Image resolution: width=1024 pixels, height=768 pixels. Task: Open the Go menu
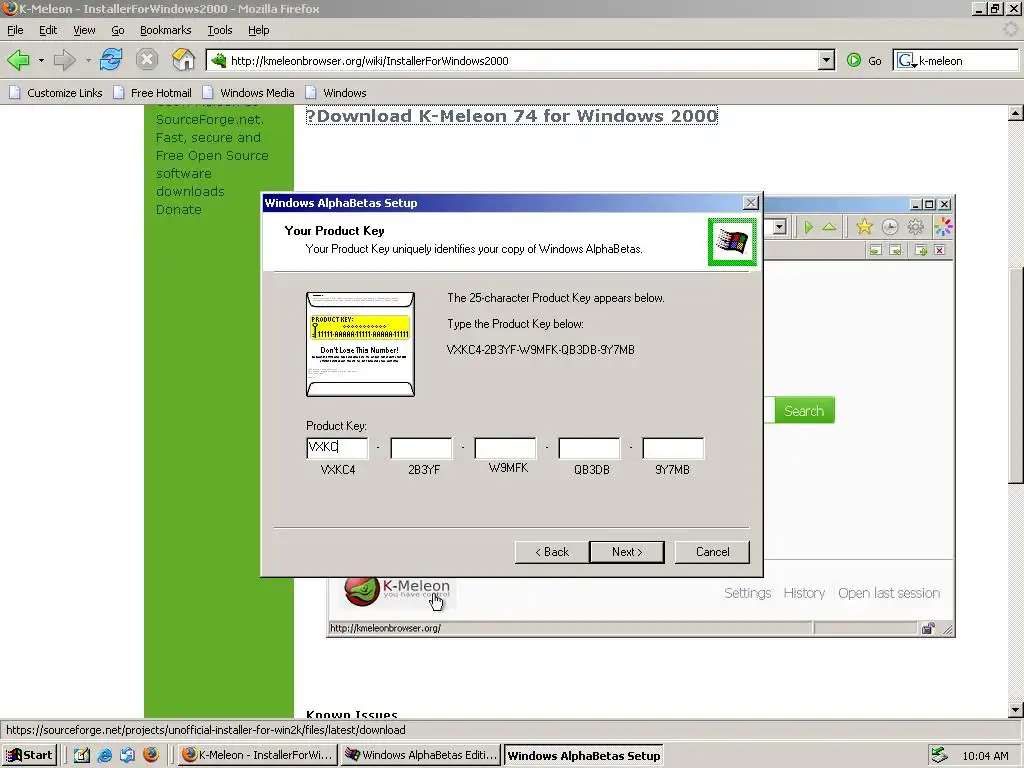(118, 30)
